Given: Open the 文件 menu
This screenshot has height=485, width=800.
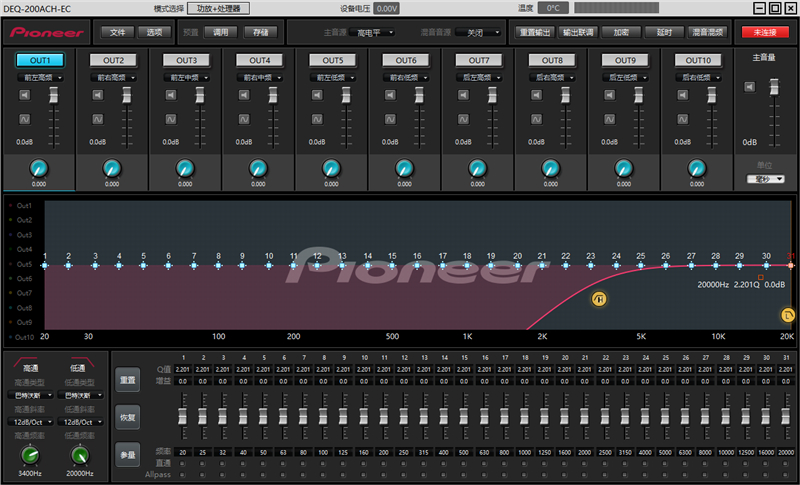Looking at the screenshot, I should [x=117, y=32].
